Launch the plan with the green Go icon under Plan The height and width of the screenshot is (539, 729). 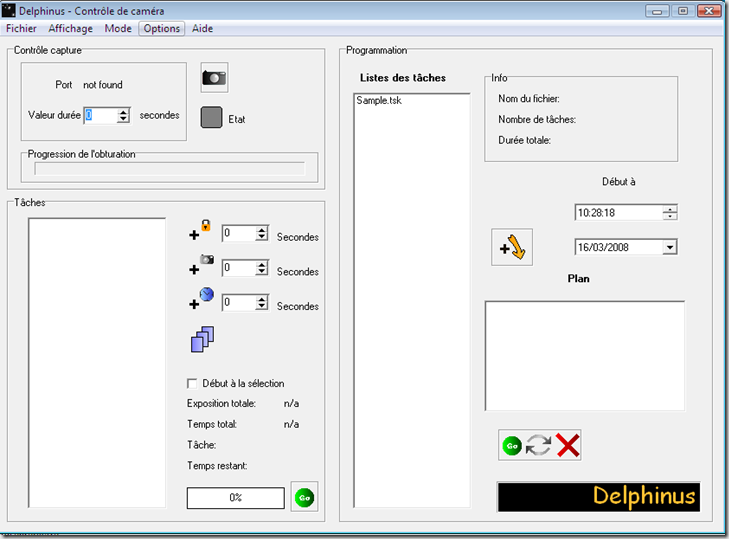(x=512, y=446)
